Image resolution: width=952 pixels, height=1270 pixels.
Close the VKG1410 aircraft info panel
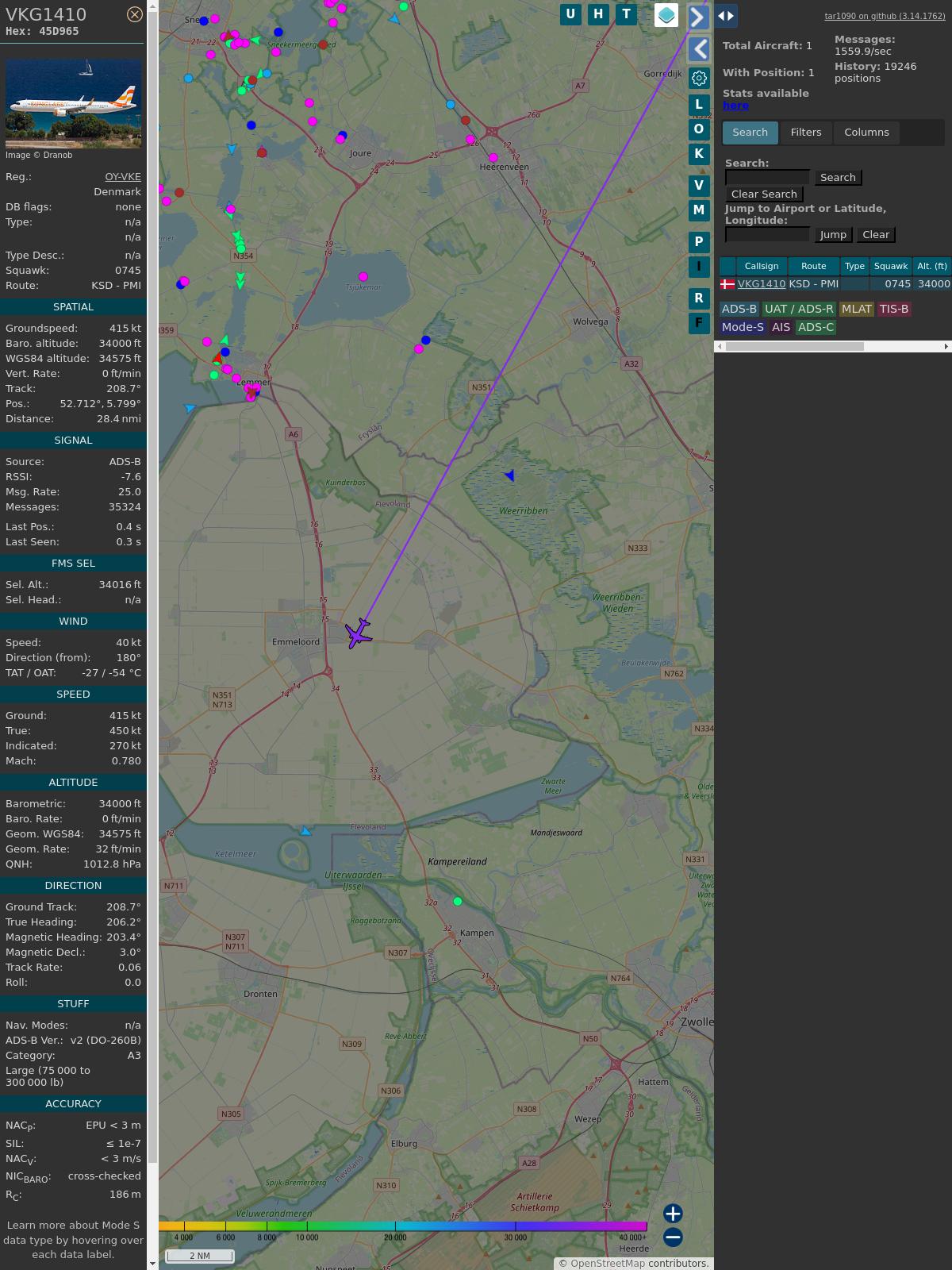tap(135, 14)
